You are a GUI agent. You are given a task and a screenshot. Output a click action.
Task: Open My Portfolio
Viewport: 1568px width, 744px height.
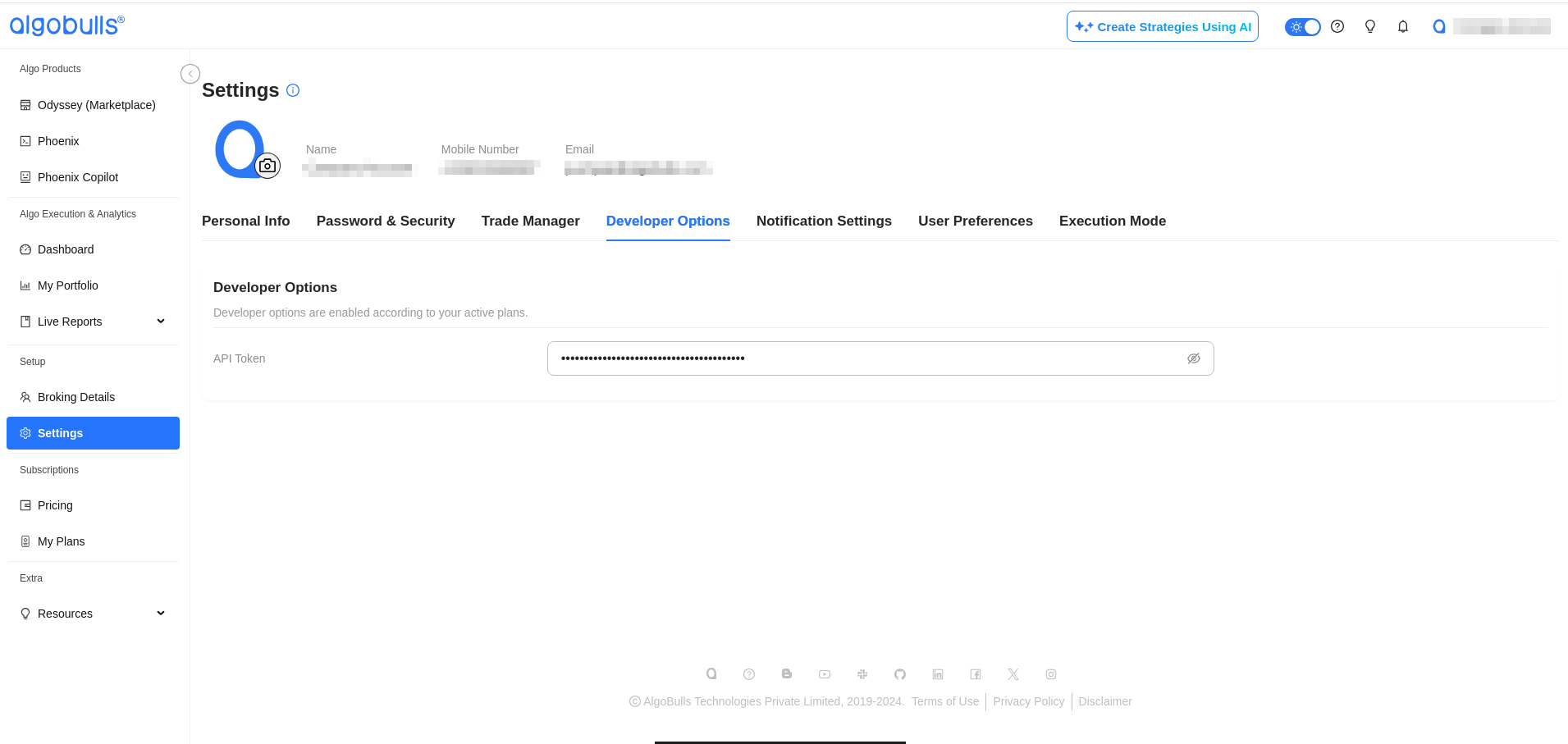93,285
